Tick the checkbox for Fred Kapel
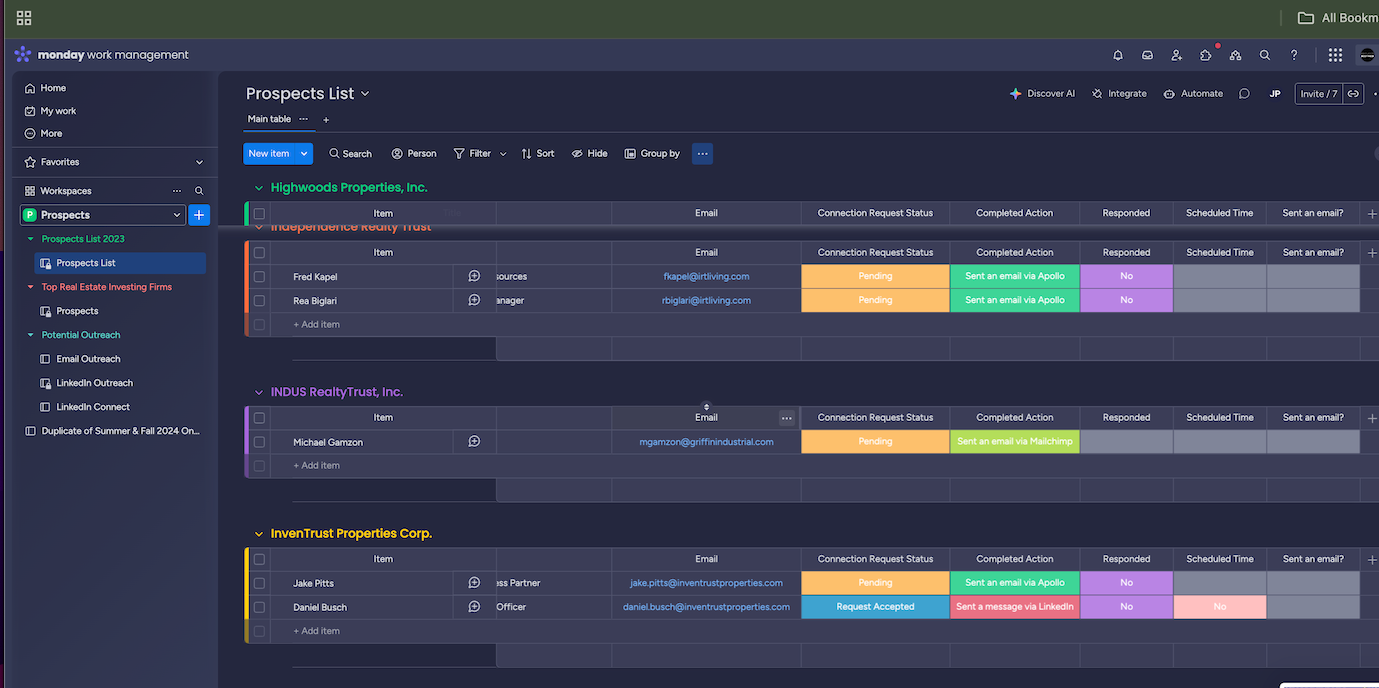This screenshot has height=688, width=1379. click(x=259, y=277)
